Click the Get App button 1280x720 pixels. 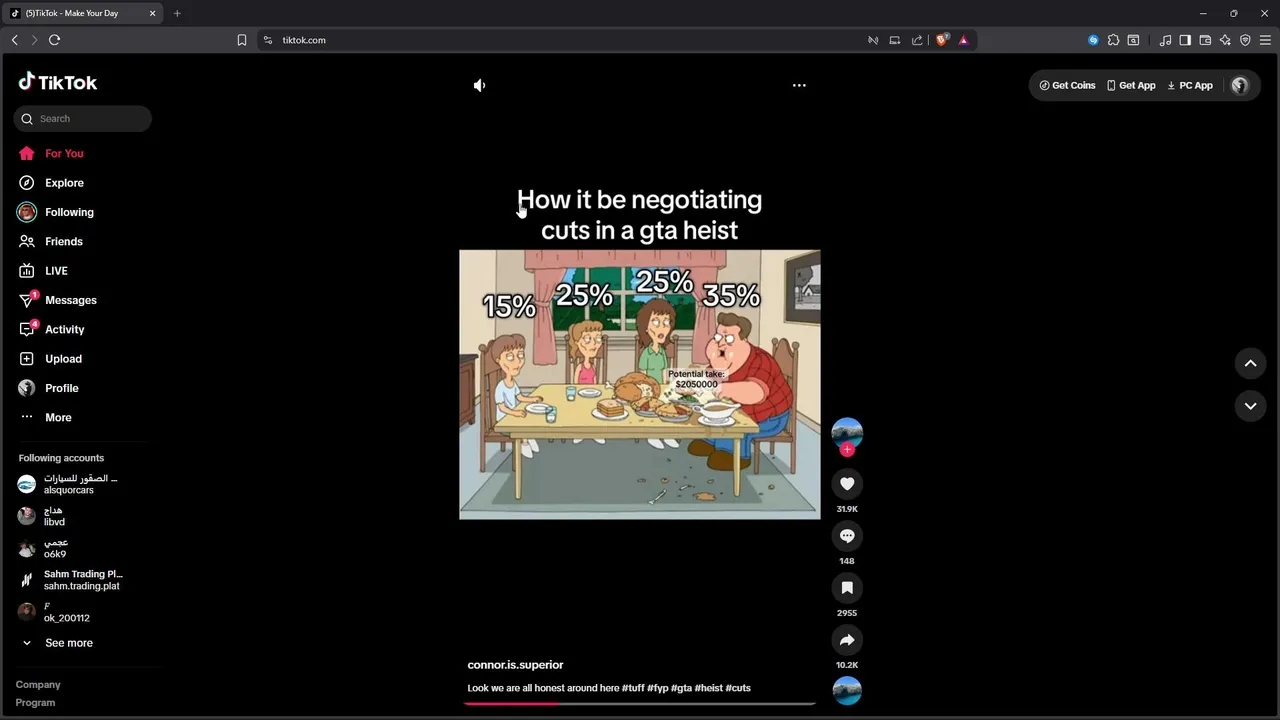[x=1131, y=86]
